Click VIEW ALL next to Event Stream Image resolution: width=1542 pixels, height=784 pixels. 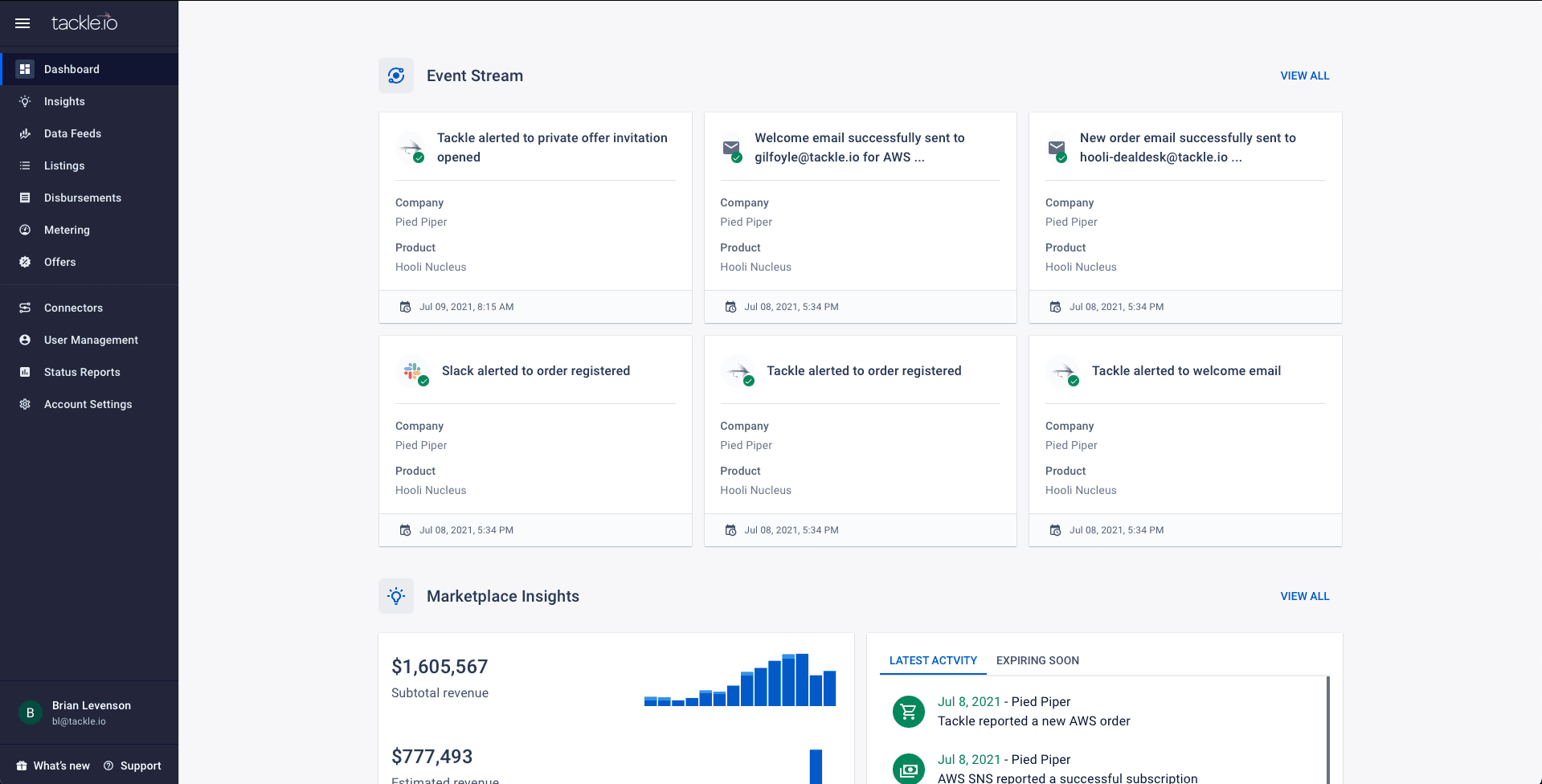(x=1304, y=76)
